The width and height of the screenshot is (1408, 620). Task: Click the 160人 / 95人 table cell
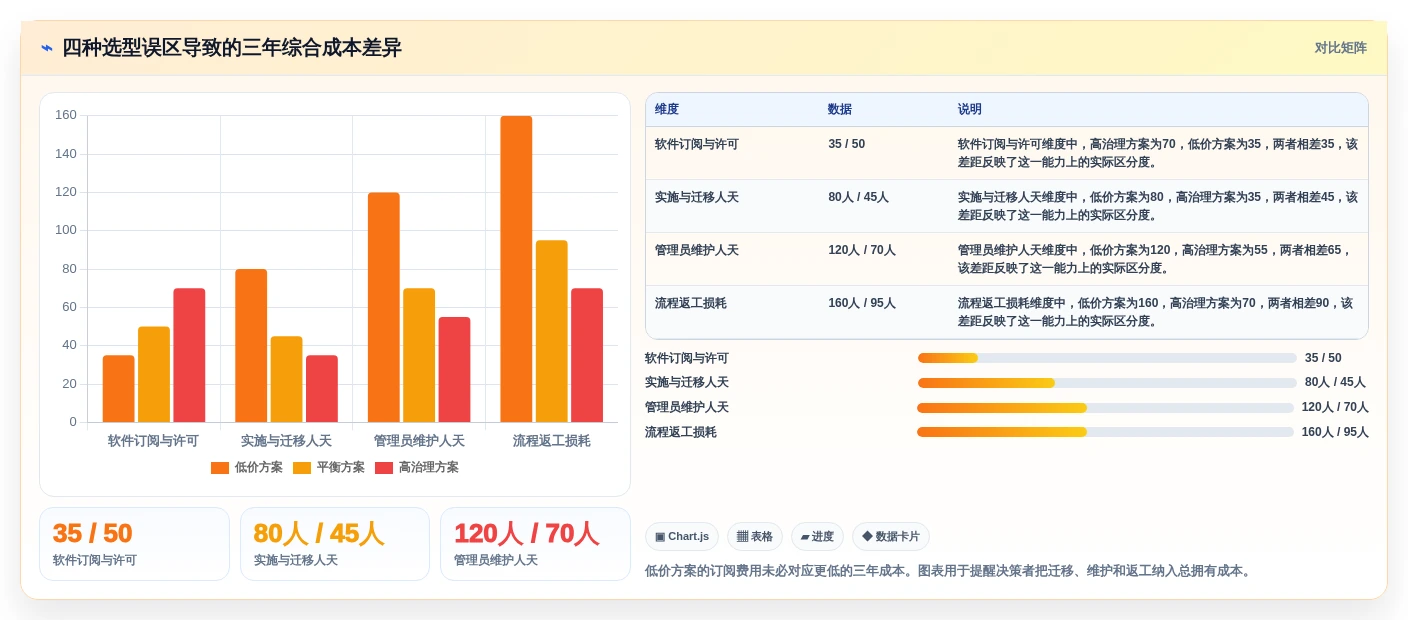[x=862, y=303]
